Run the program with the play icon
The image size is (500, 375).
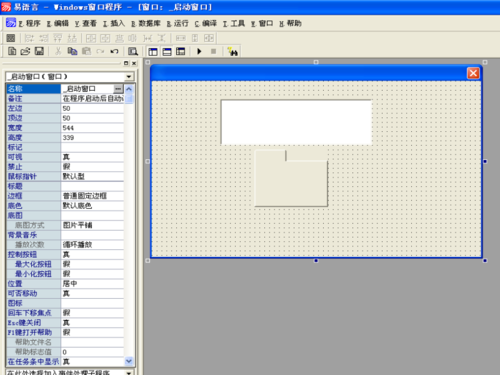click(x=199, y=51)
